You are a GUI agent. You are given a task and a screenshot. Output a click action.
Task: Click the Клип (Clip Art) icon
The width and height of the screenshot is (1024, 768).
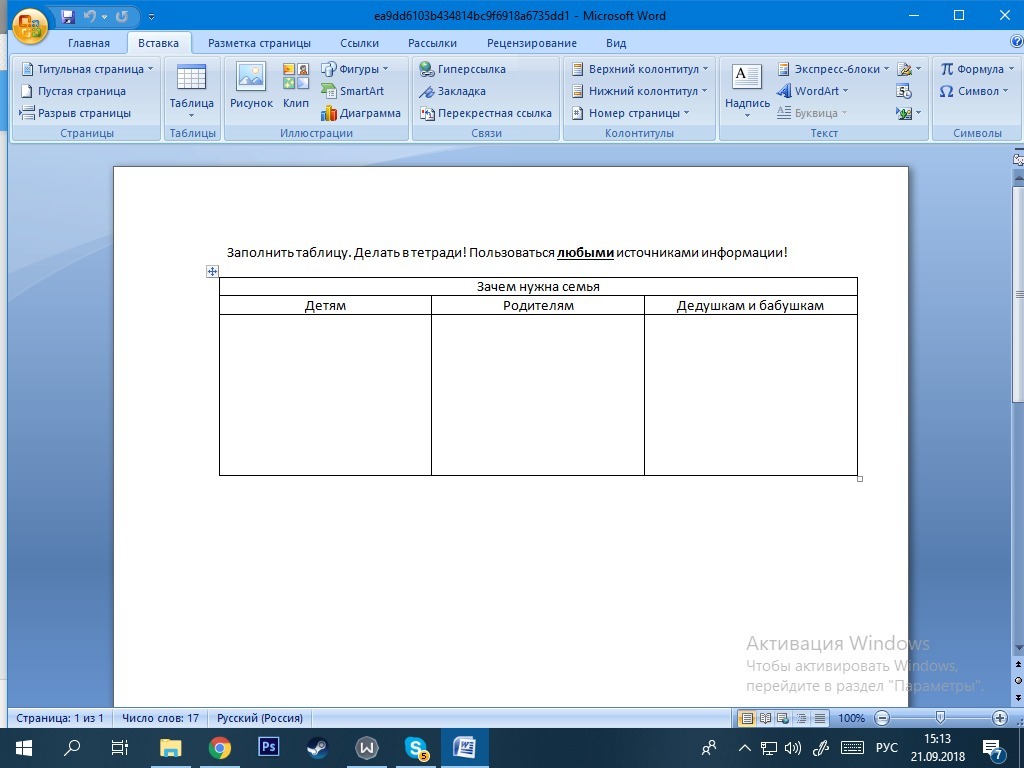coord(296,84)
